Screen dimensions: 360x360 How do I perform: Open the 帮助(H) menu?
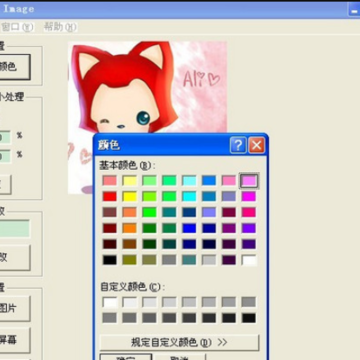60,27
